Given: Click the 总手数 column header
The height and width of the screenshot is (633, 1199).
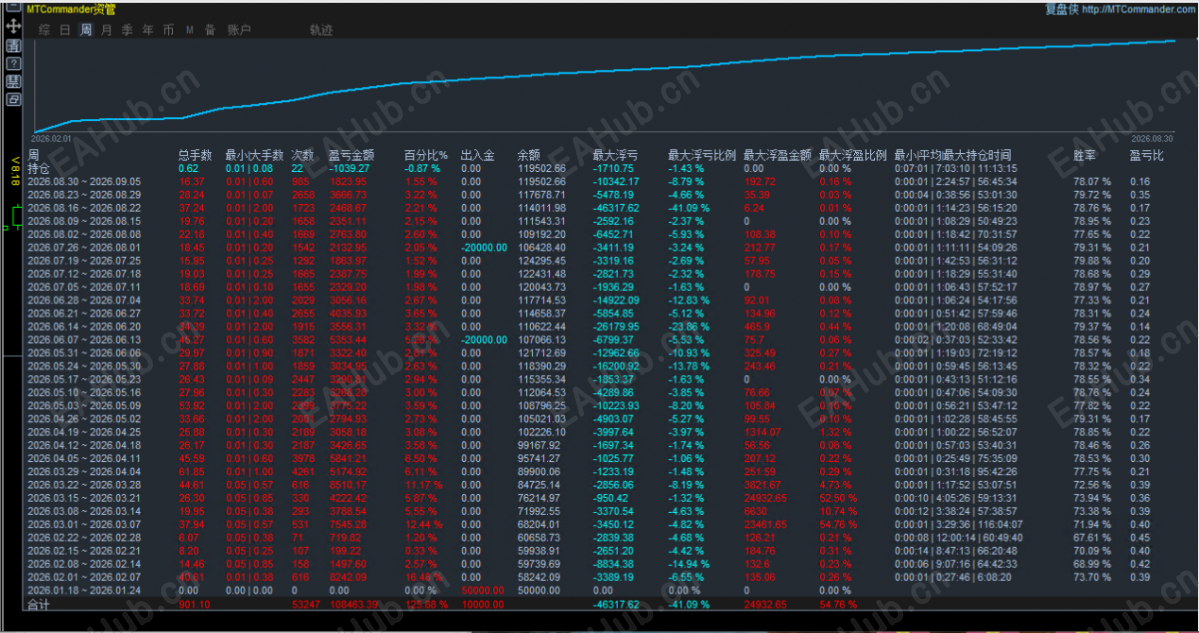Looking at the screenshot, I should [195, 155].
